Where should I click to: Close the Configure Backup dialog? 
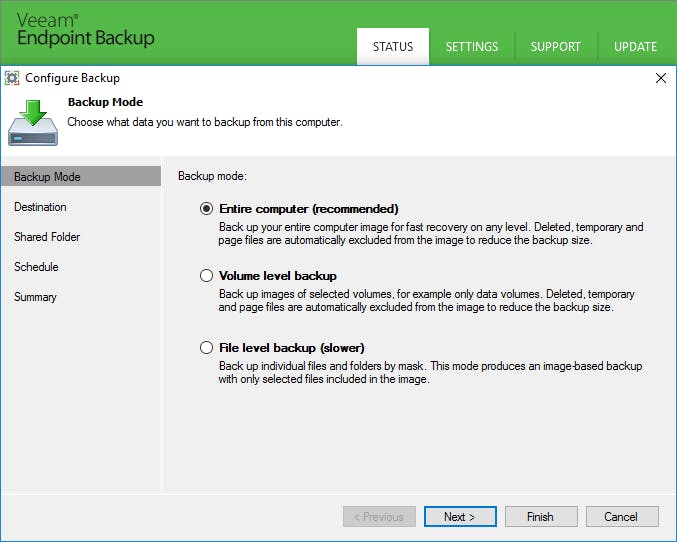tap(660, 78)
